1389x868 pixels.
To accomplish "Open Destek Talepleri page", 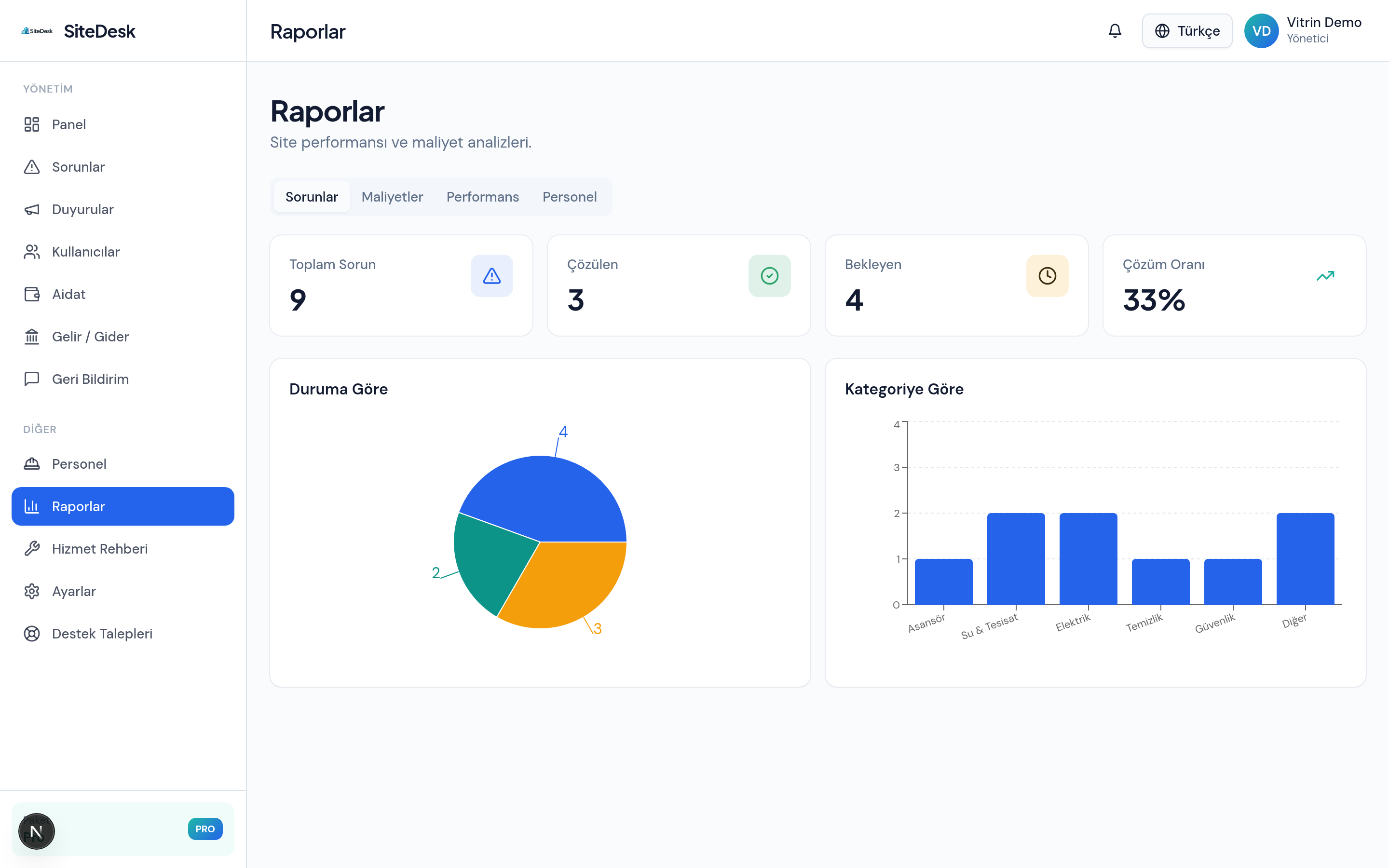I will point(123,634).
